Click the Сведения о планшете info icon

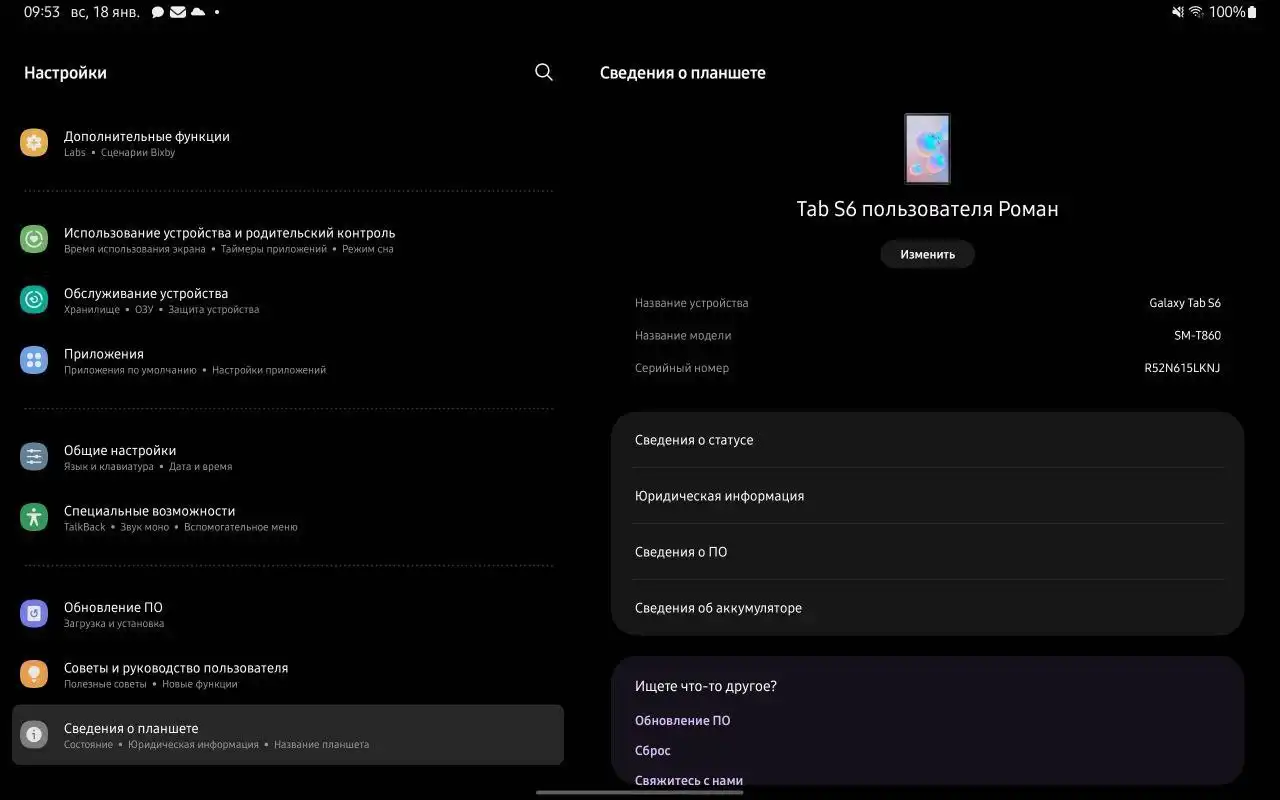(33, 734)
